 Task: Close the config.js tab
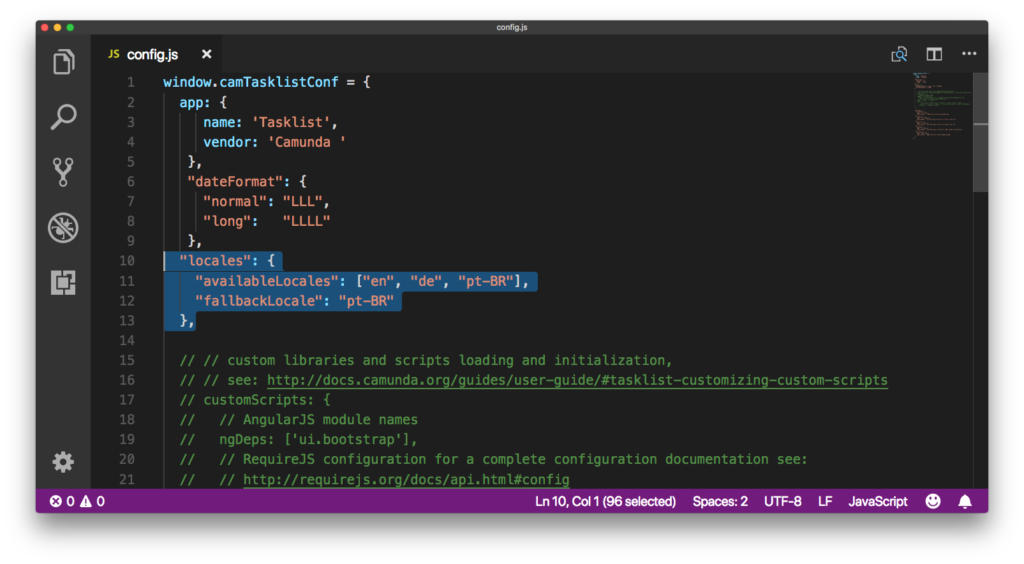pos(206,54)
